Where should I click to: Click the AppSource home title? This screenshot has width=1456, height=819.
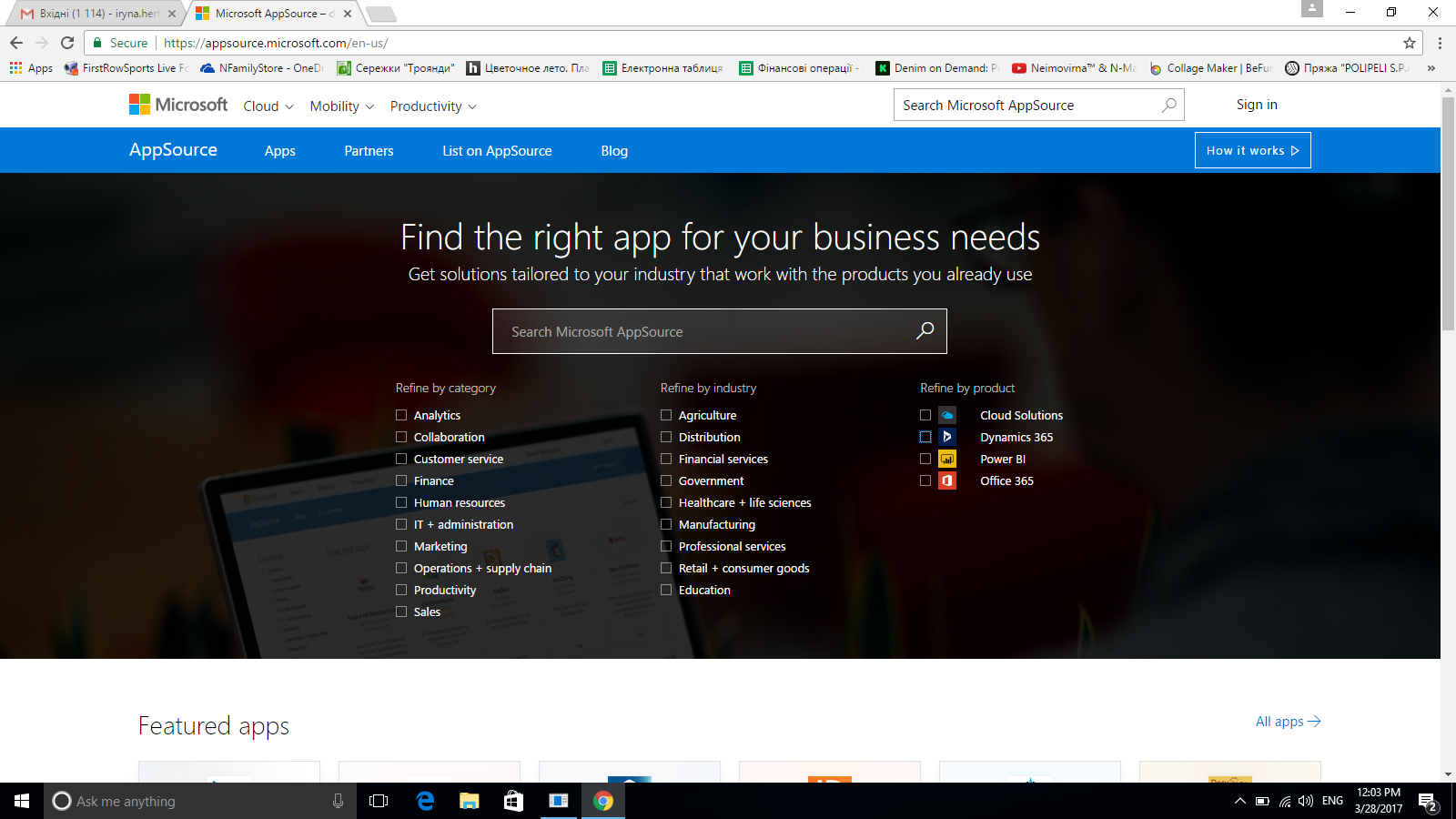173,150
